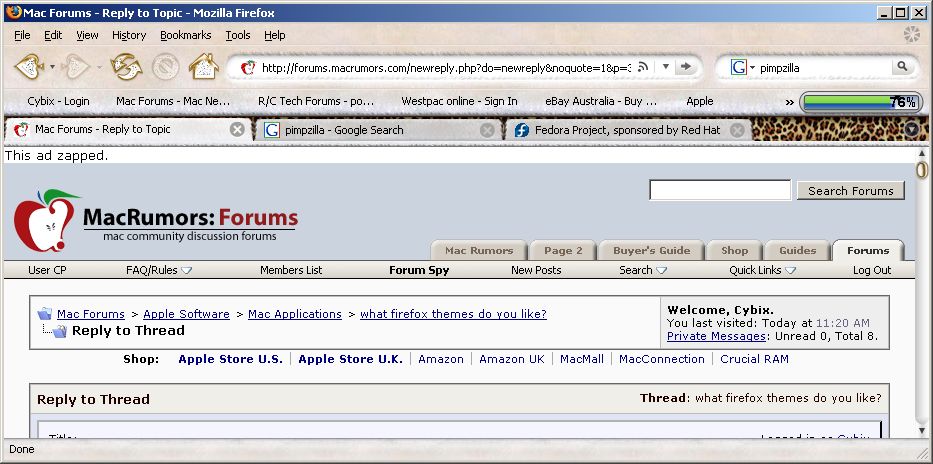Open Private Messages link
Viewport: 933px width, 464px height.
716,336
